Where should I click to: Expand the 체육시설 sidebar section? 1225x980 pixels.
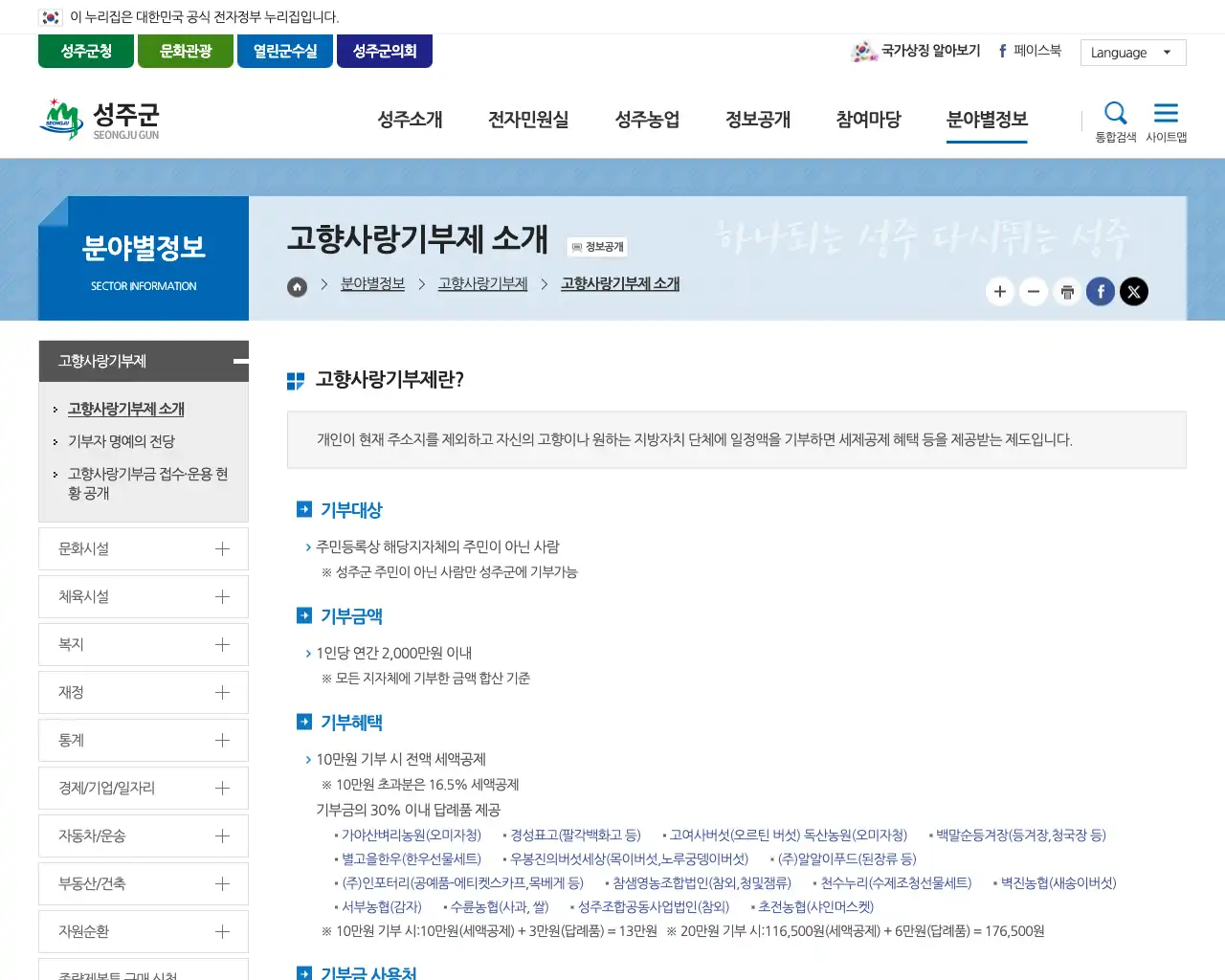[144, 596]
